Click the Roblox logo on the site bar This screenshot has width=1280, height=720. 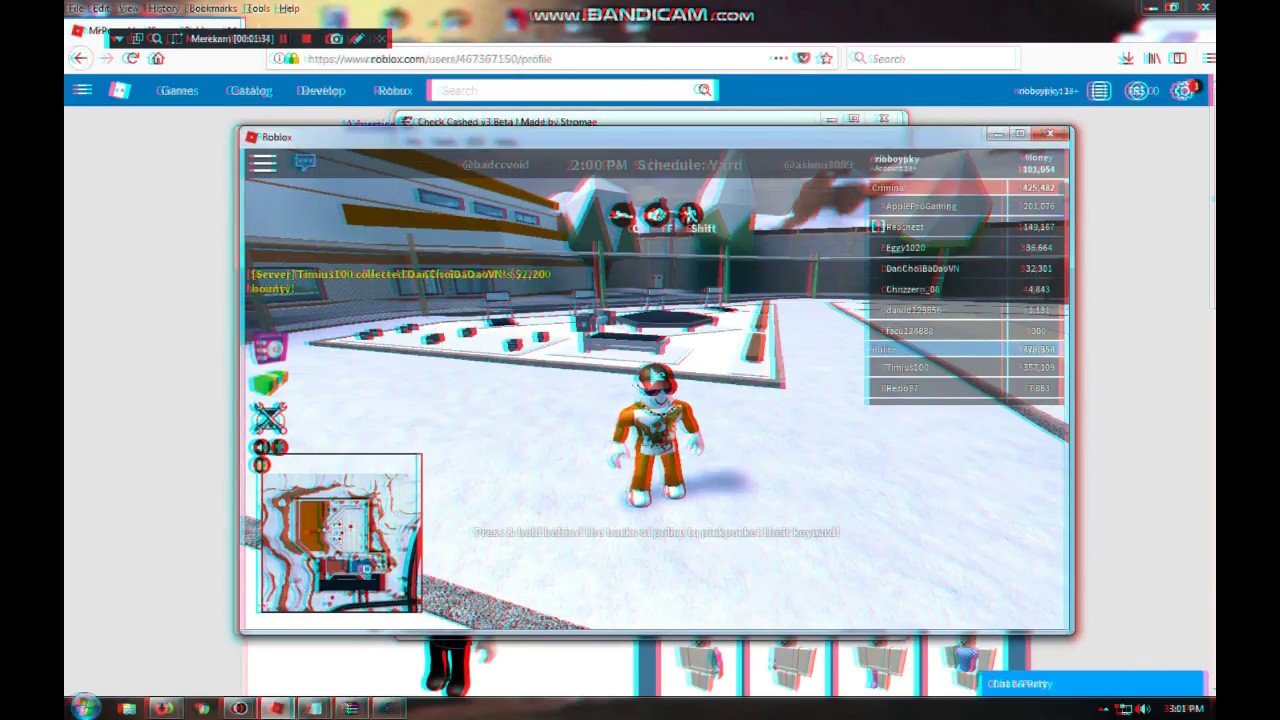click(x=120, y=90)
